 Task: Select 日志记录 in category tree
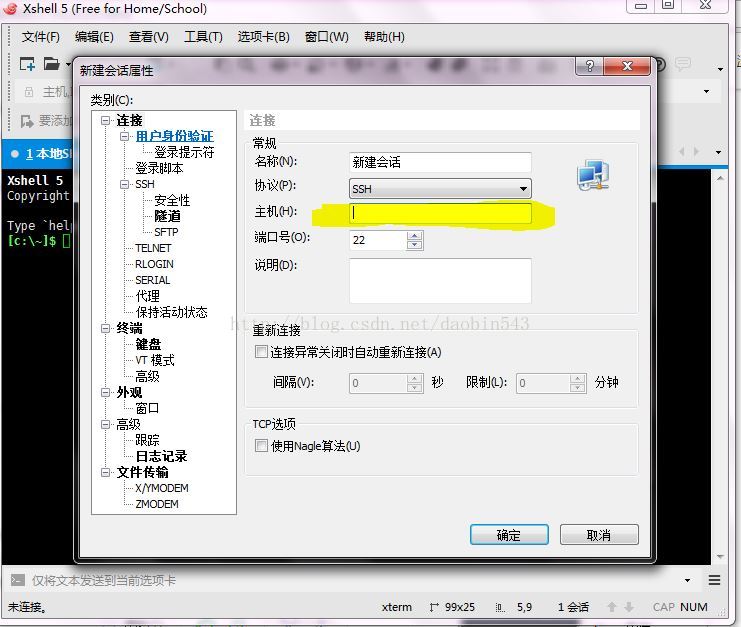click(161, 456)
